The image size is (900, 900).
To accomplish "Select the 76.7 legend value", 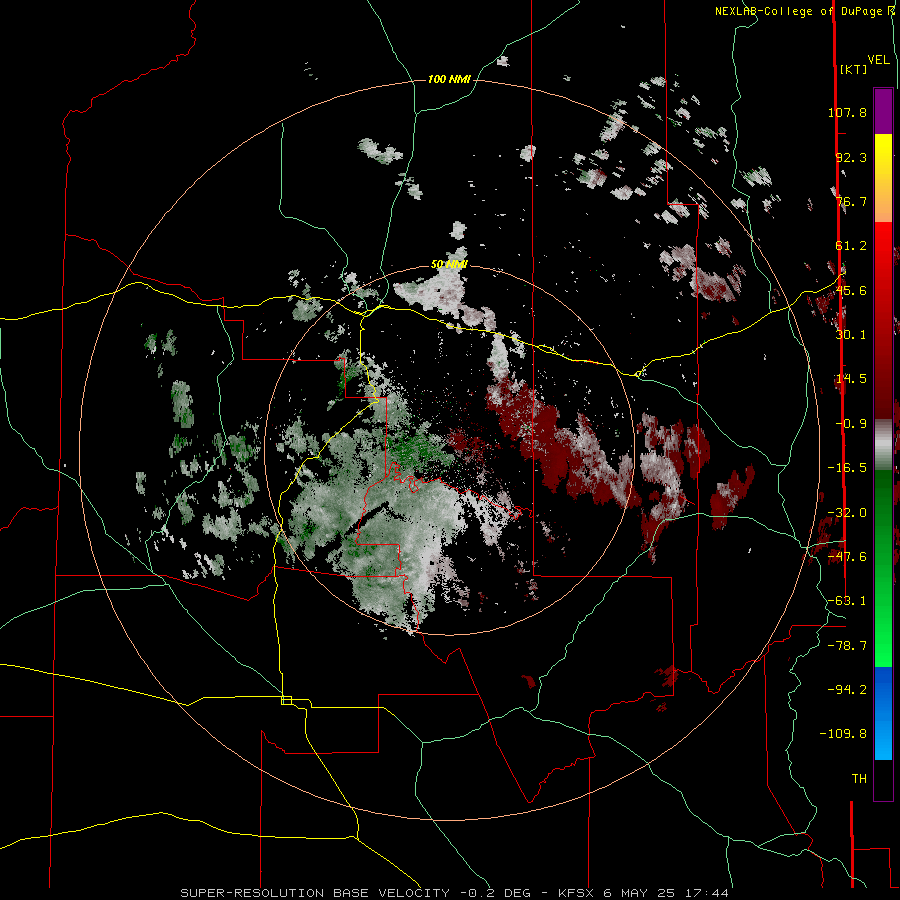I will point(851,201).
